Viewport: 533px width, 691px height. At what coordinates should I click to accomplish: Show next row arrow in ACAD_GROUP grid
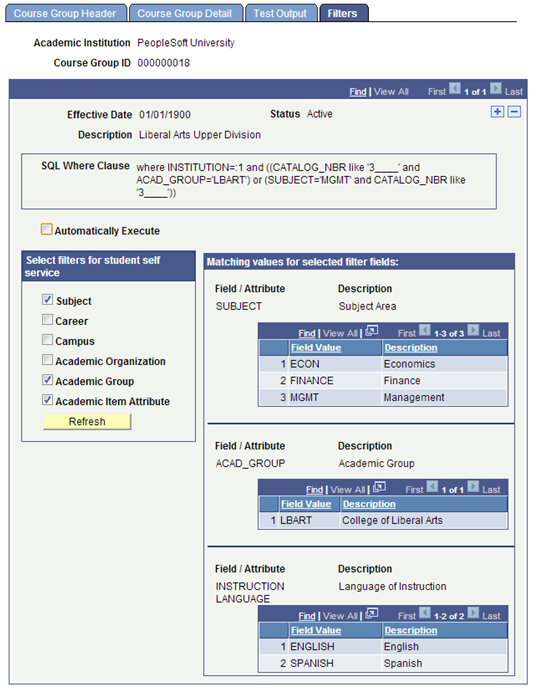tap(473, 486)
